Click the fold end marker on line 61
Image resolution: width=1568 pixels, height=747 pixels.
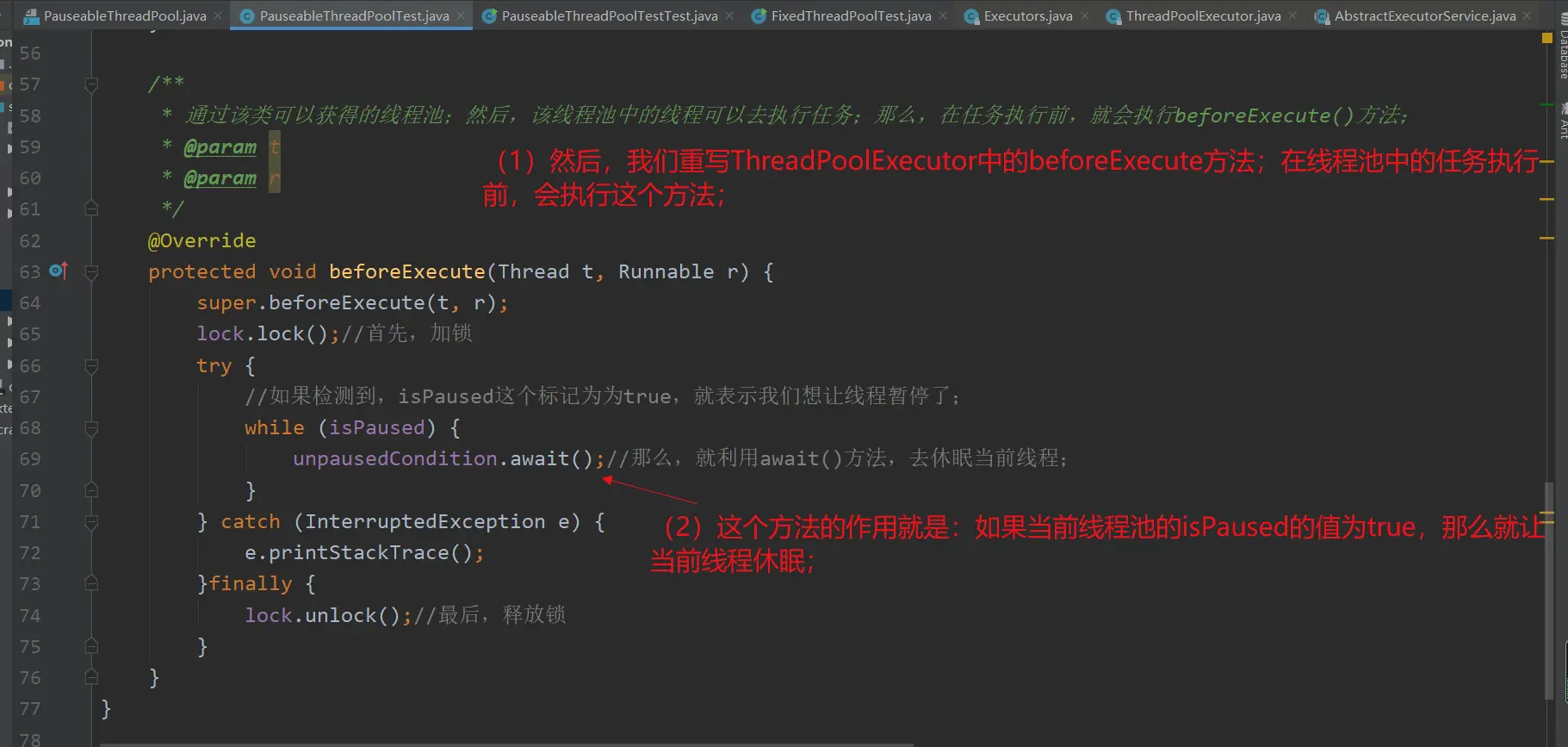click(x=91, y=209)
